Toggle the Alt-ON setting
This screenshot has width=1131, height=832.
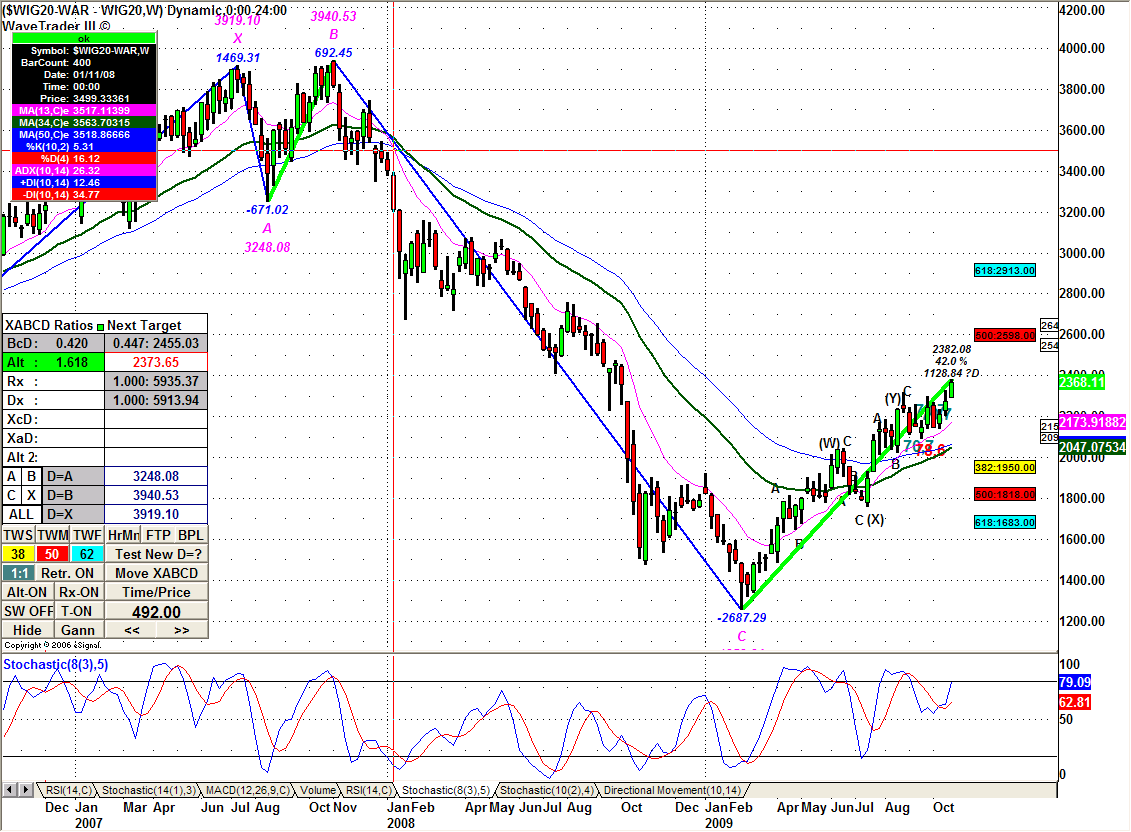pos(27,592)
